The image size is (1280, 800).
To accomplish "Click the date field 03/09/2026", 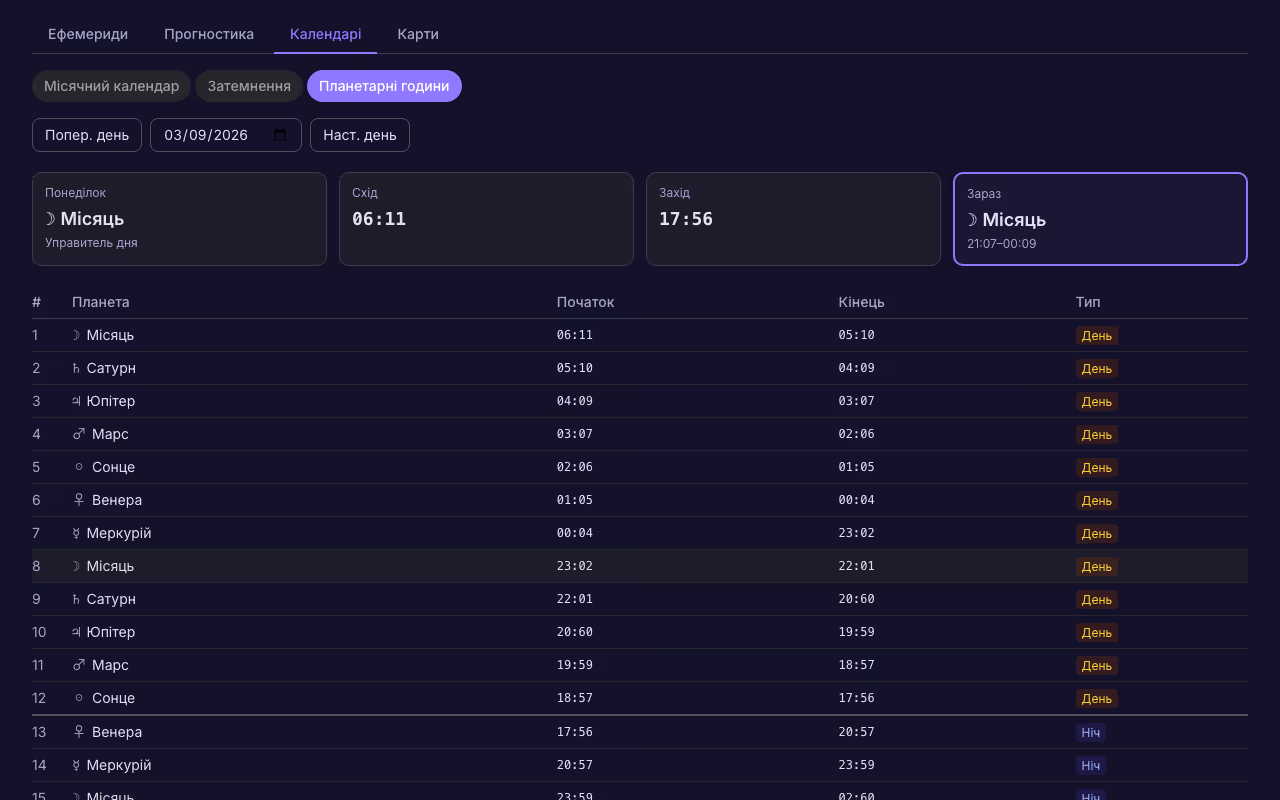I will tap(206, 135).
